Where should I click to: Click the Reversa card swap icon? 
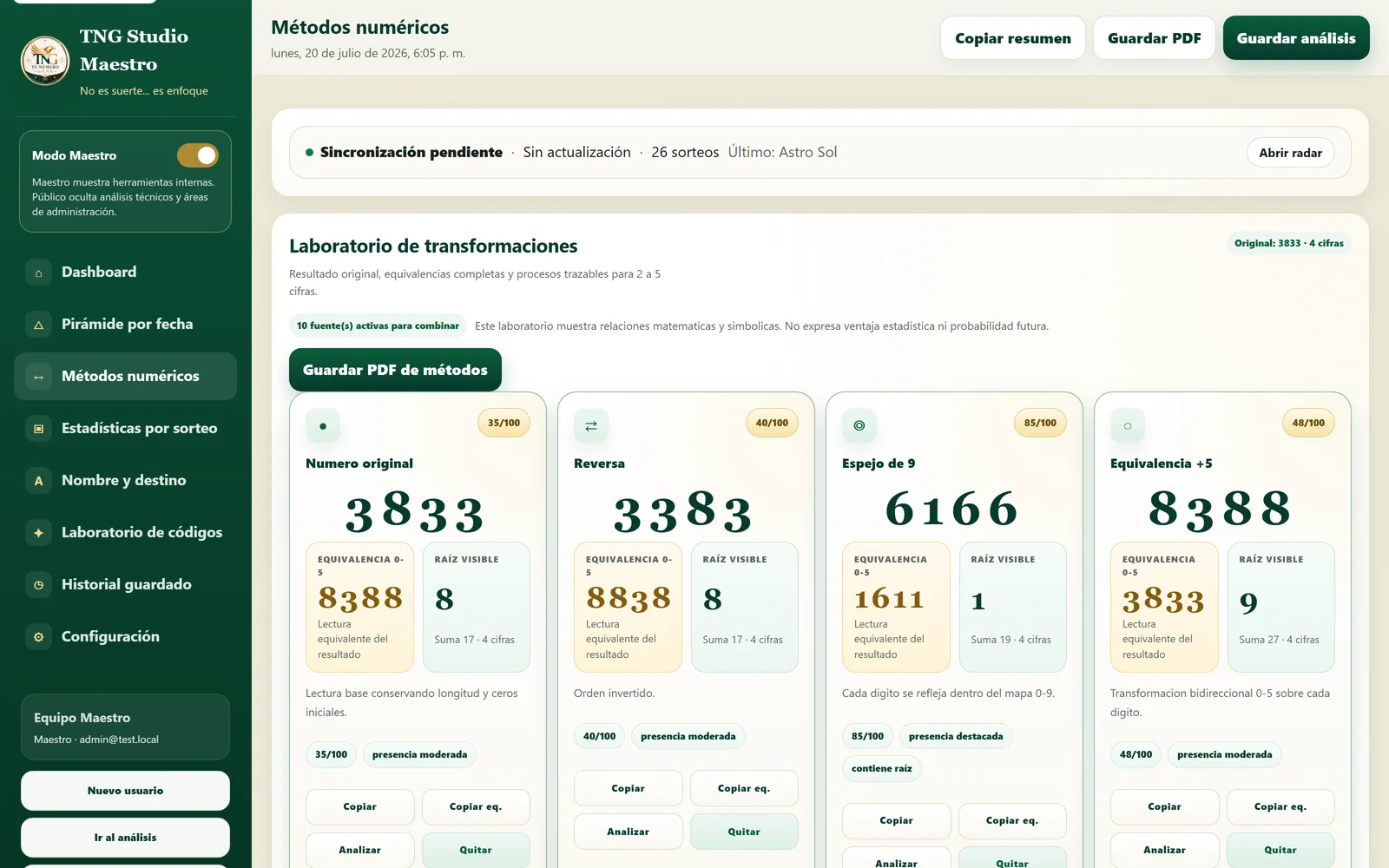coord(591,426)
